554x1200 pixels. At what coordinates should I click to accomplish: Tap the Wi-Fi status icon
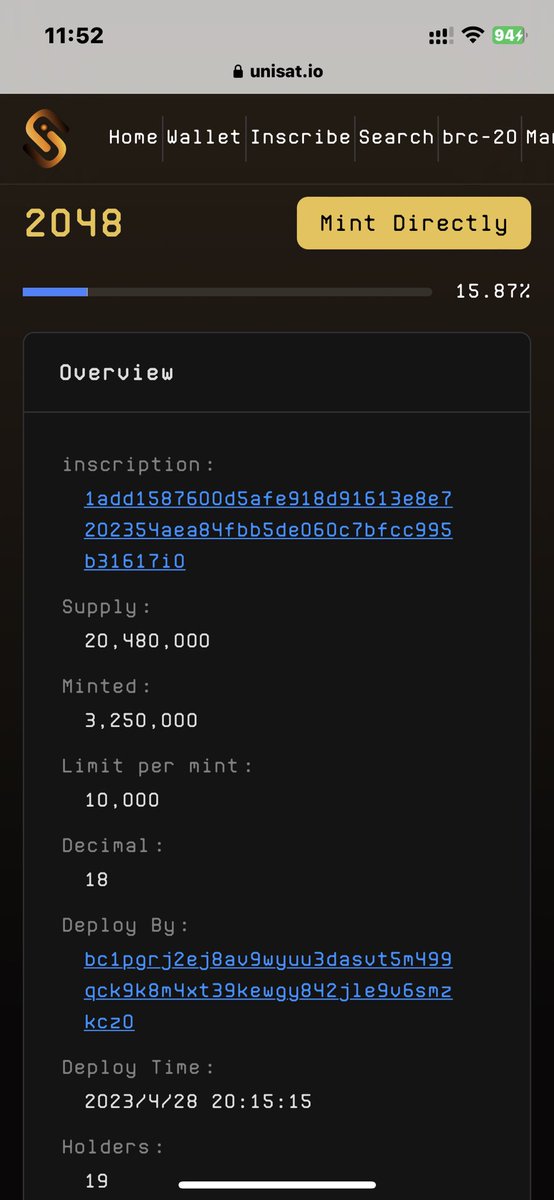[472, 35]
